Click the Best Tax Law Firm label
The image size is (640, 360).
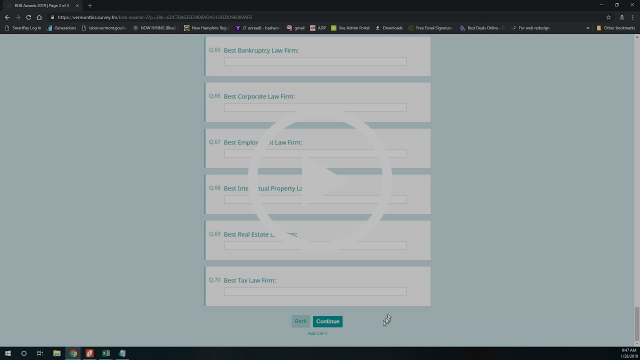pos(250,280)
